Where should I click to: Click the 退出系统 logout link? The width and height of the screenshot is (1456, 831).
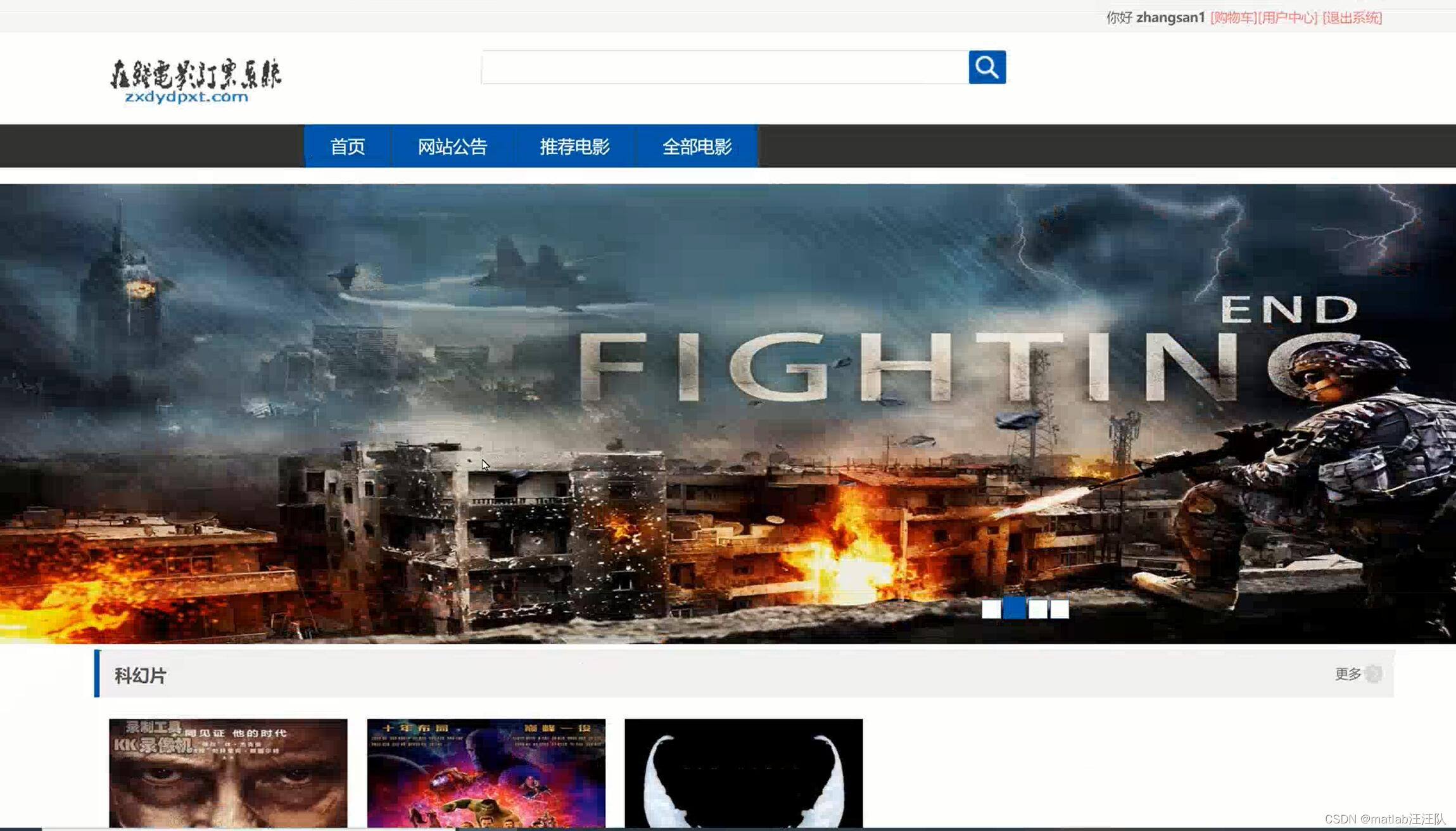coord(1352,18)
